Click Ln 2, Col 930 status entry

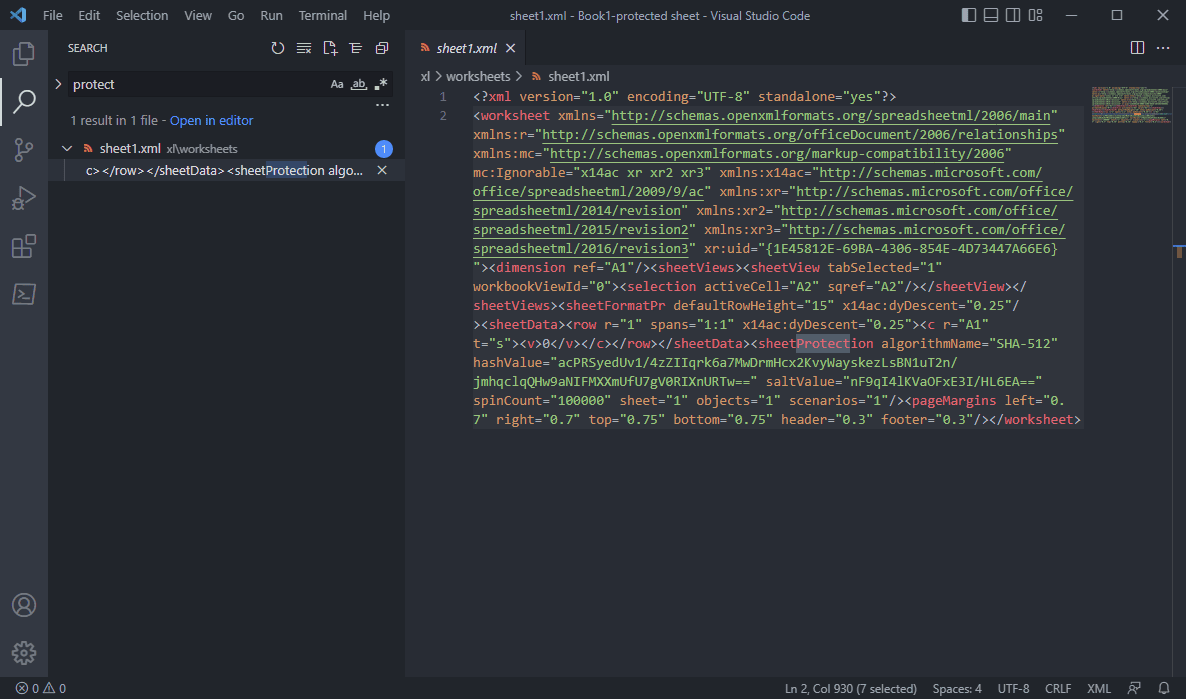(x=850, y=688)
